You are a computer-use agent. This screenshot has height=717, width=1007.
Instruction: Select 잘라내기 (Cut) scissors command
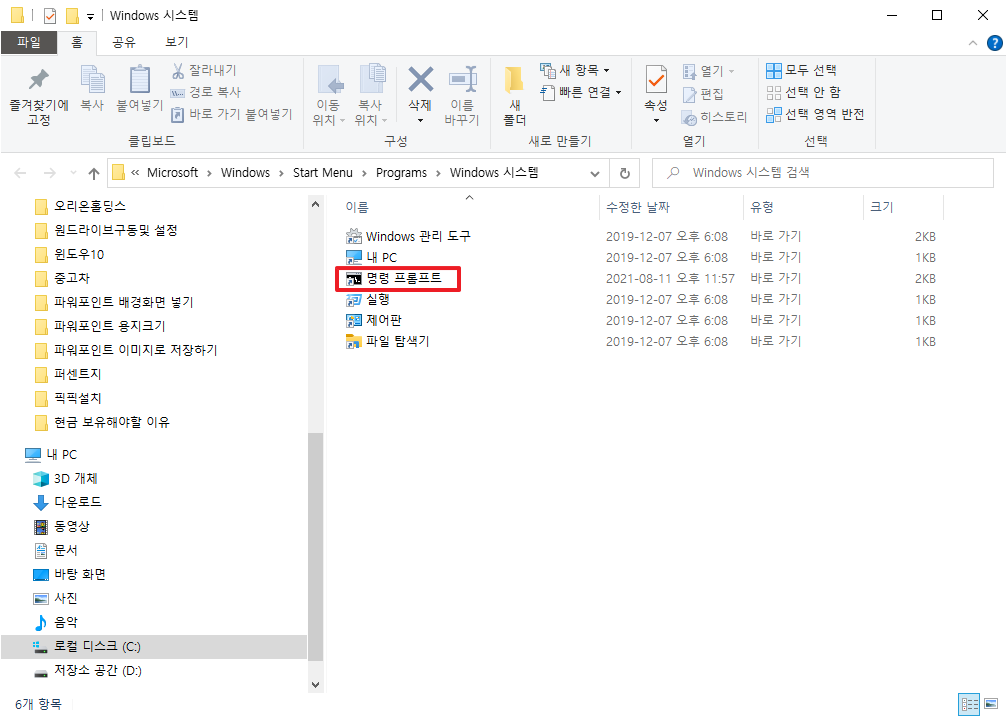click(204, 70)
